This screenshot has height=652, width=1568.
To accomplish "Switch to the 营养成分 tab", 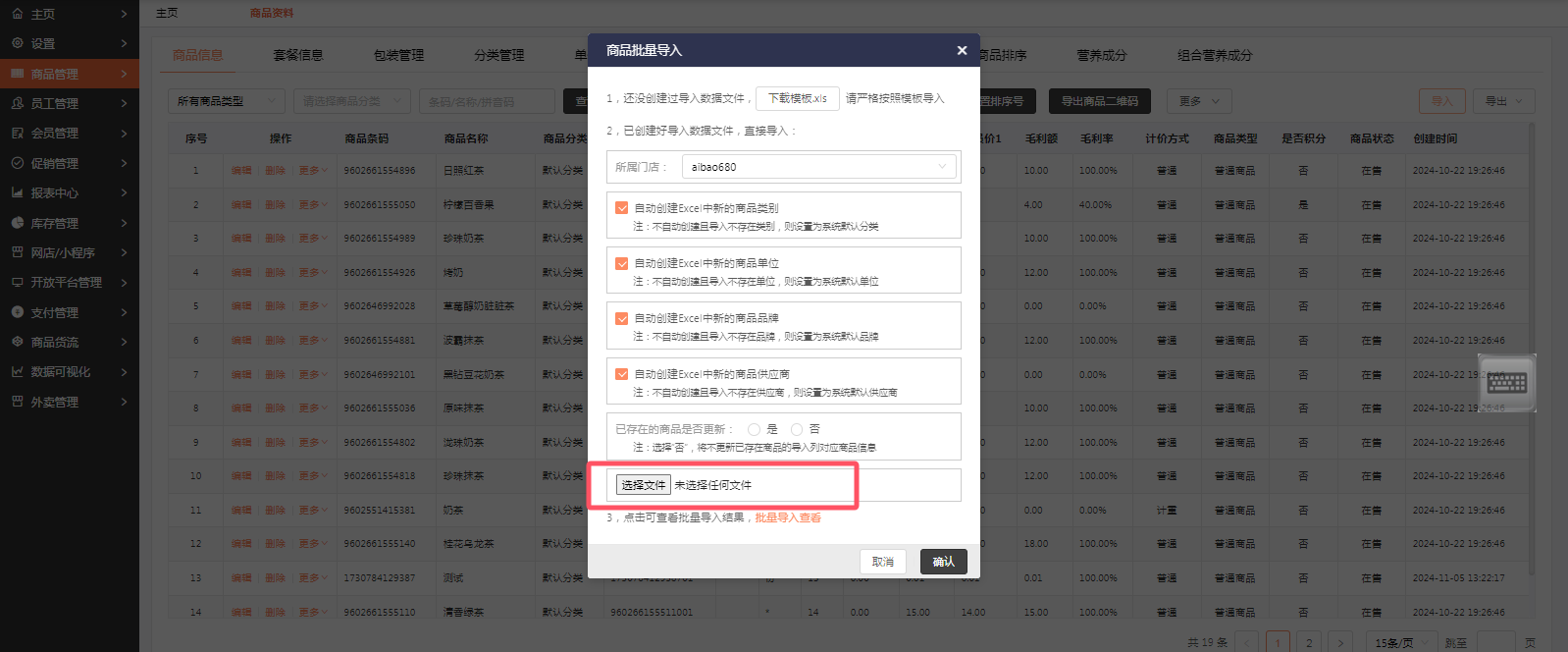I will click(1101, 55).
